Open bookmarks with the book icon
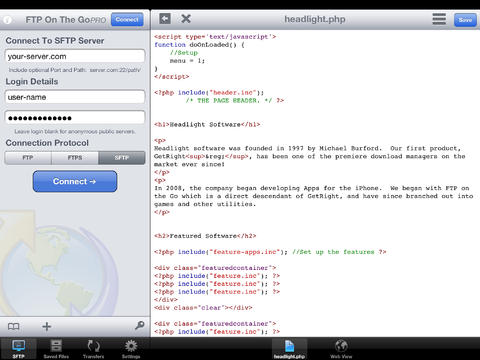 coord(14,326)
